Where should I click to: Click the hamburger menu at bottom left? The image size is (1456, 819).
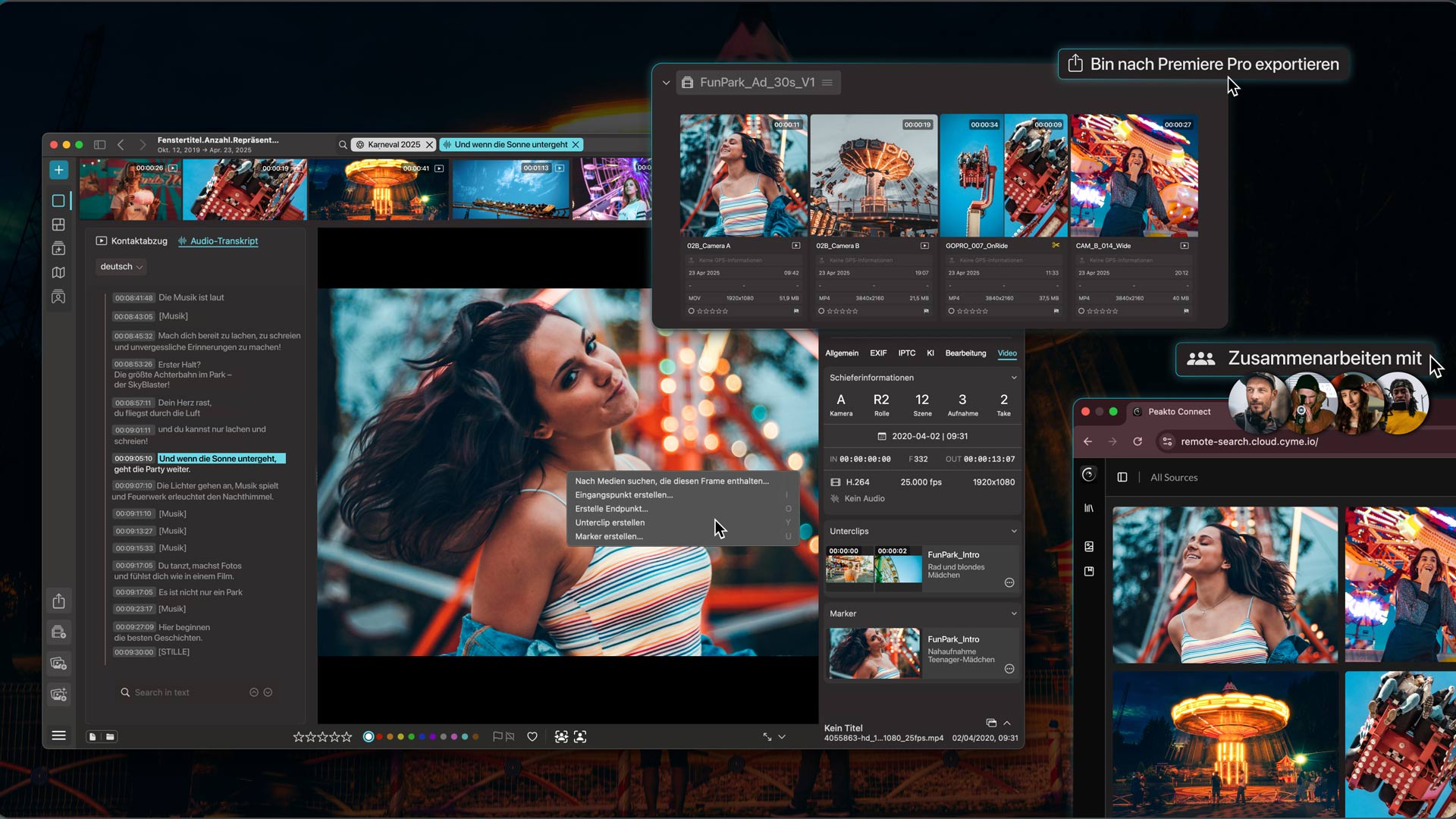point(58,736)
